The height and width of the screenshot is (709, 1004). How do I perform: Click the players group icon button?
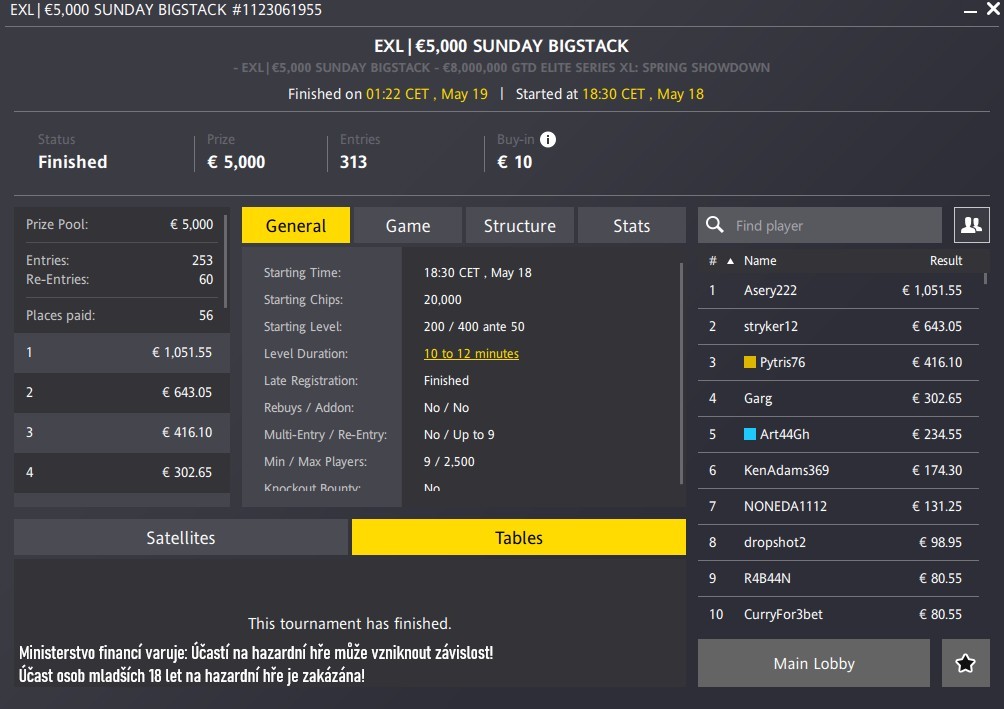tap(970, 226)
